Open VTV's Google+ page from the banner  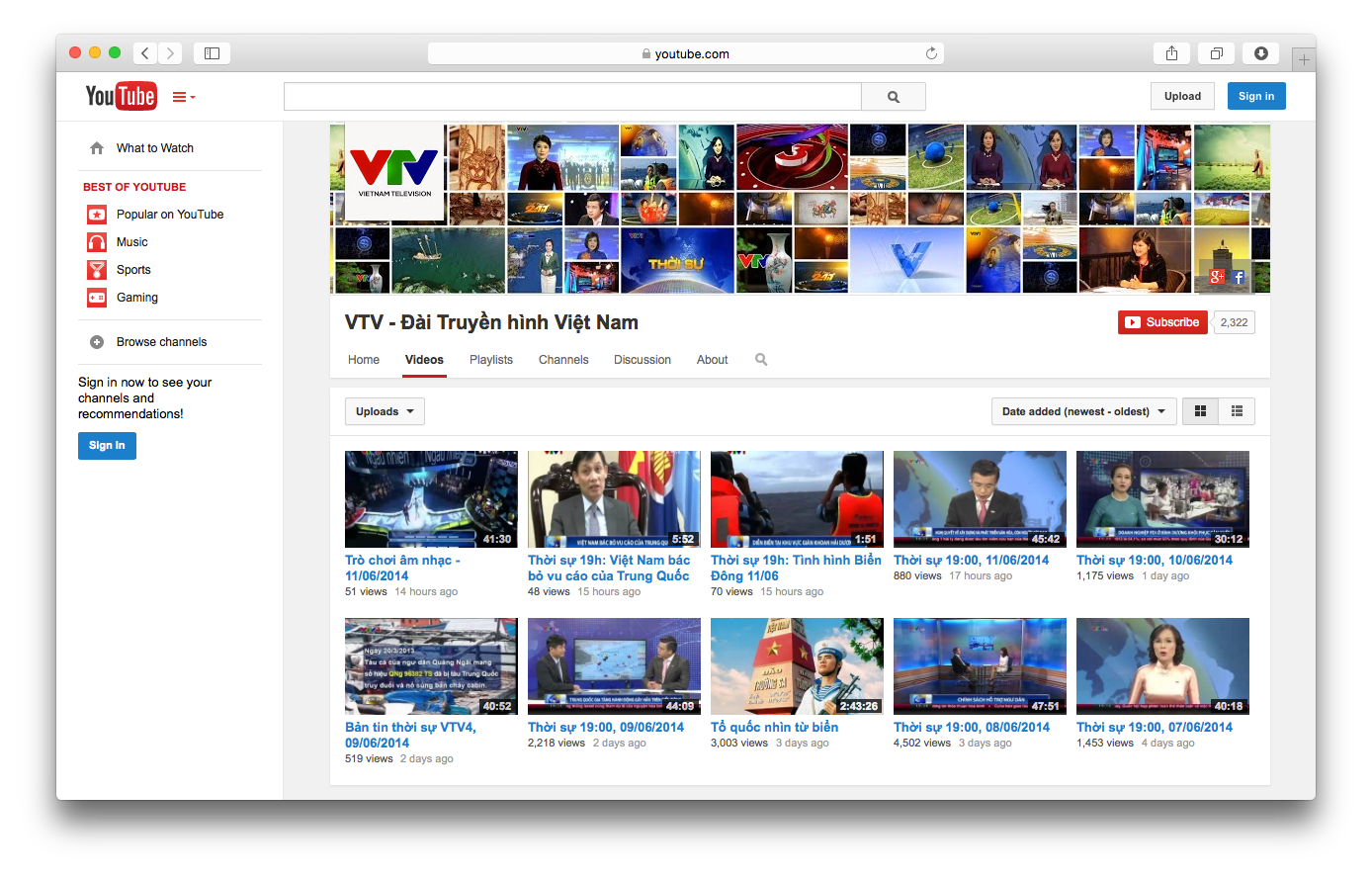1219,278
